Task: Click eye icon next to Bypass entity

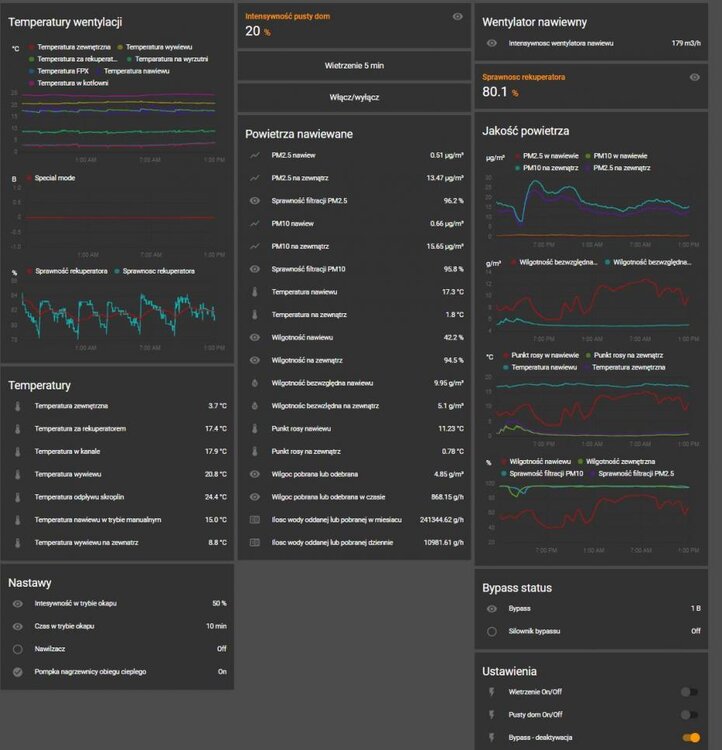Action: point(491,608)
